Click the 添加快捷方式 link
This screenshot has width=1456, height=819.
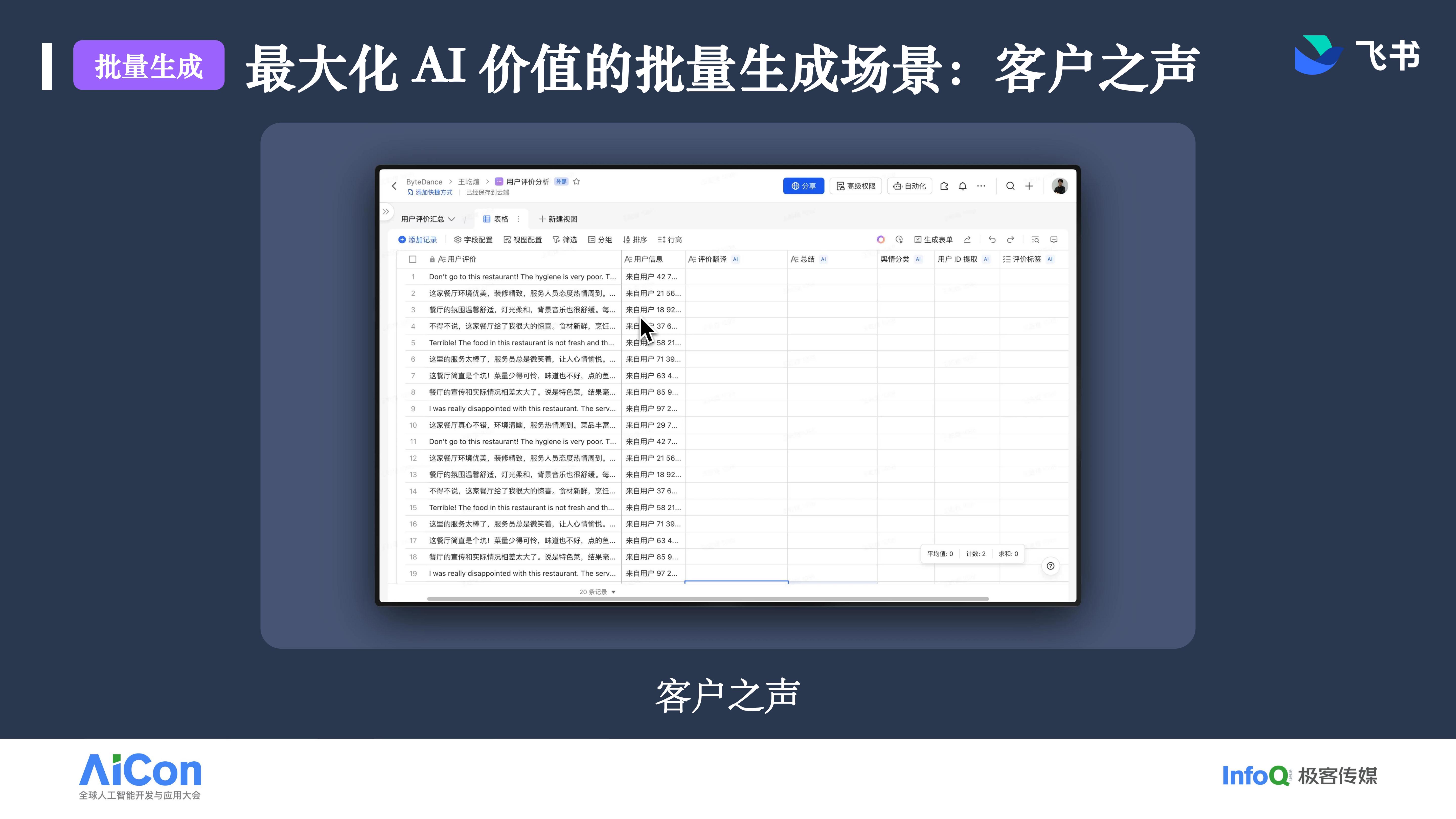(x=430, y=192)
